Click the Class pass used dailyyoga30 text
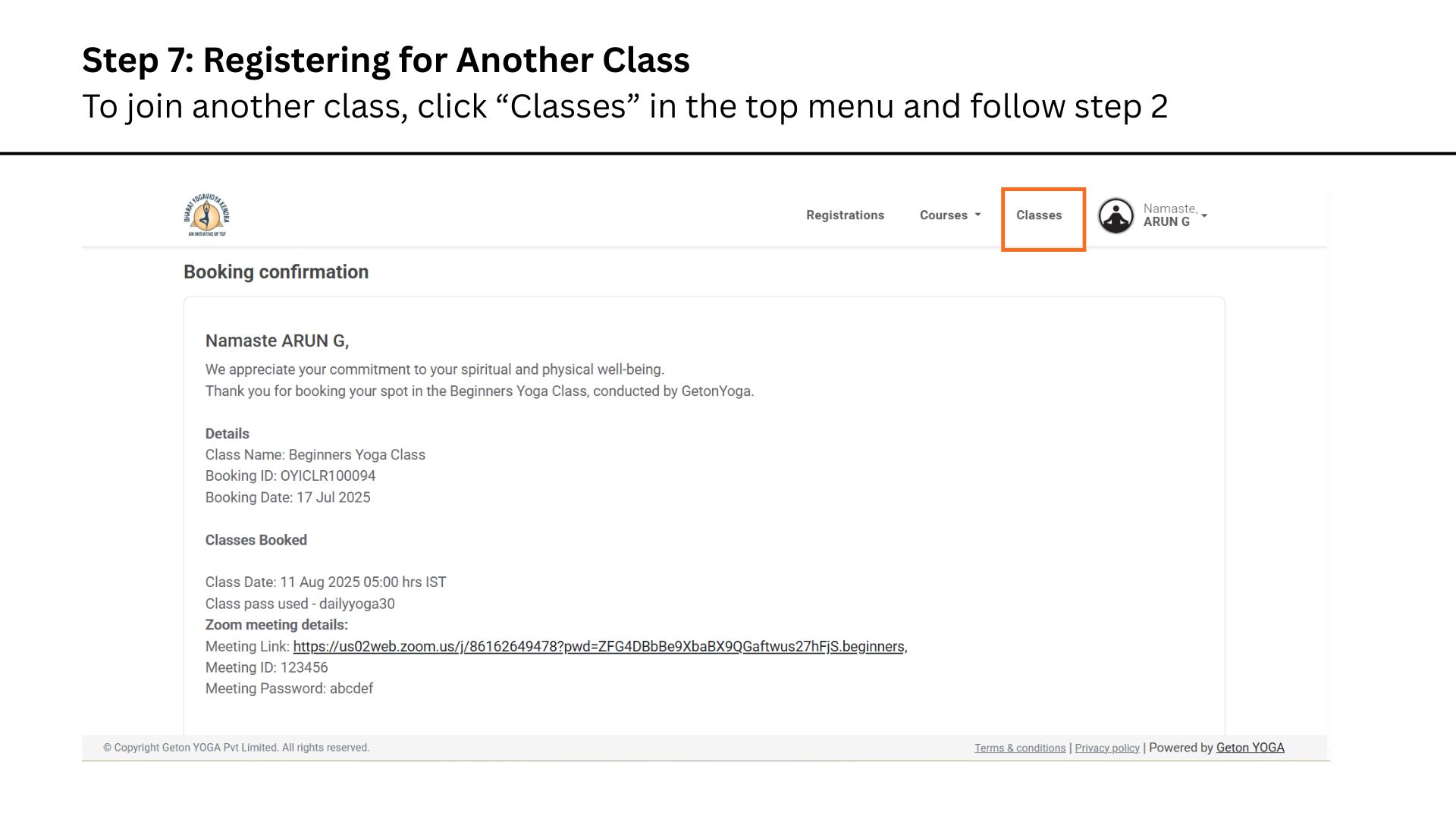This screenshot has height=819, width=1456. 300,604
